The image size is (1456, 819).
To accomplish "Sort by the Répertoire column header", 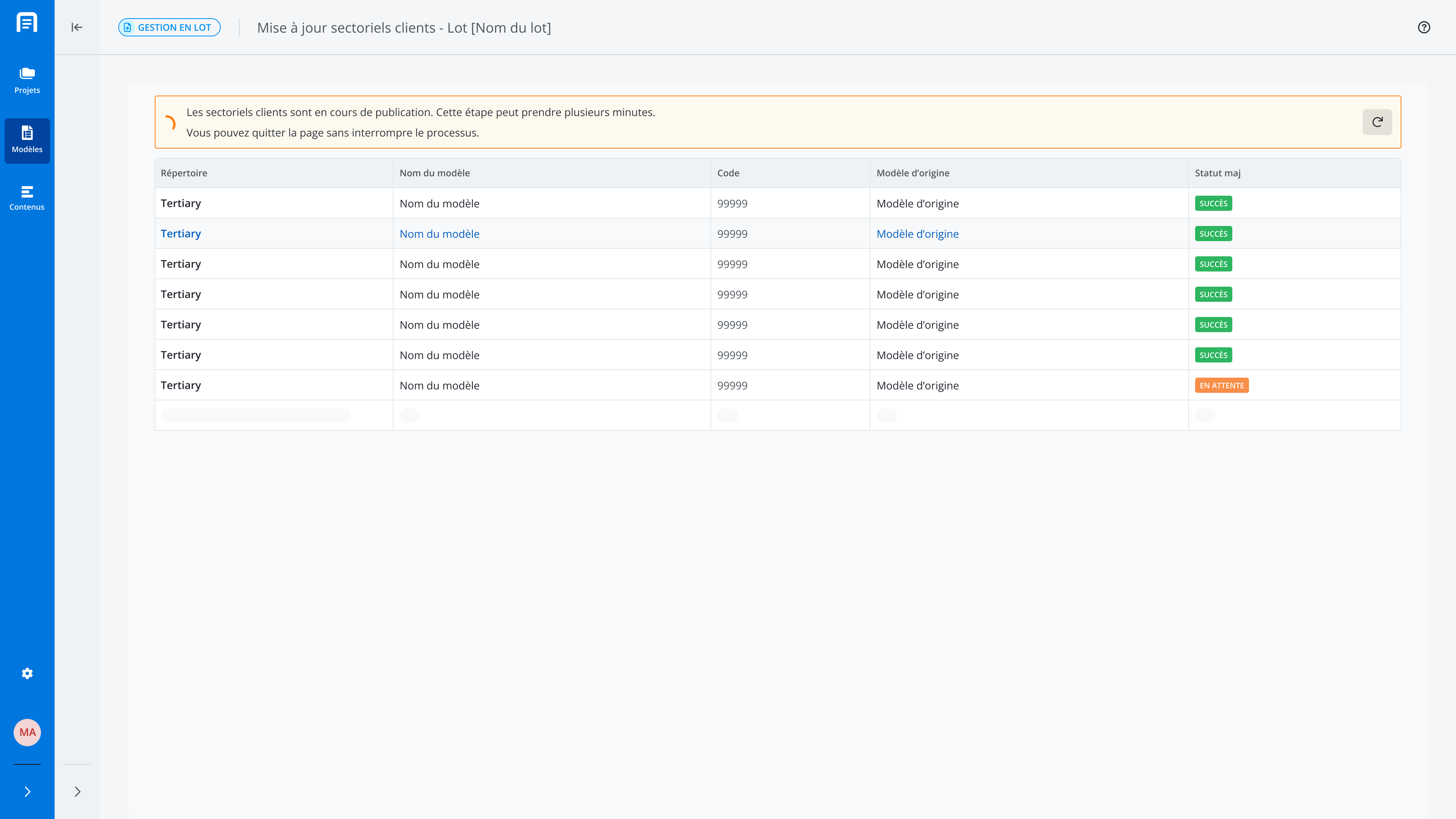I will 184,173.
